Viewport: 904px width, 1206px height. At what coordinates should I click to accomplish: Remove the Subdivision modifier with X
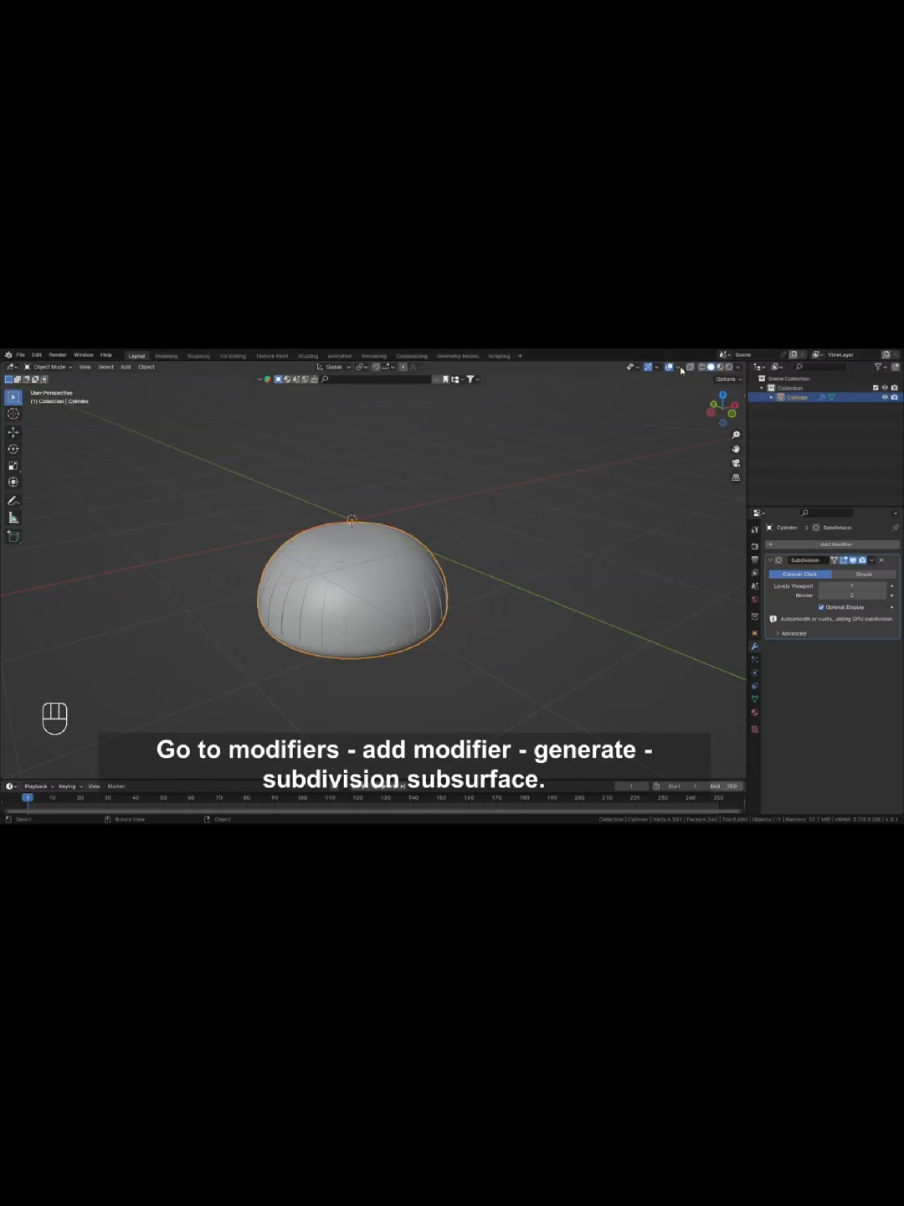click(881, 560)
